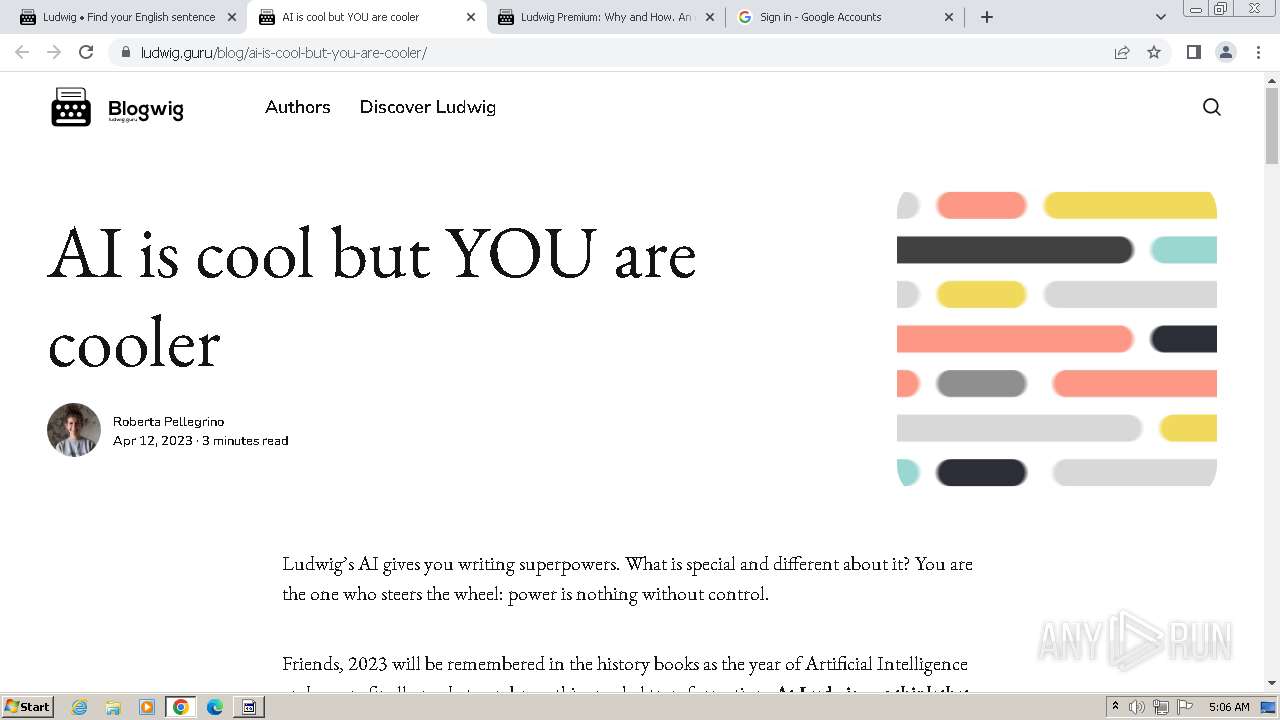The height and width of the screenshot is (720, 1280).
Task: Close the Google Accounts sign in tab
Action: [949, 17]
